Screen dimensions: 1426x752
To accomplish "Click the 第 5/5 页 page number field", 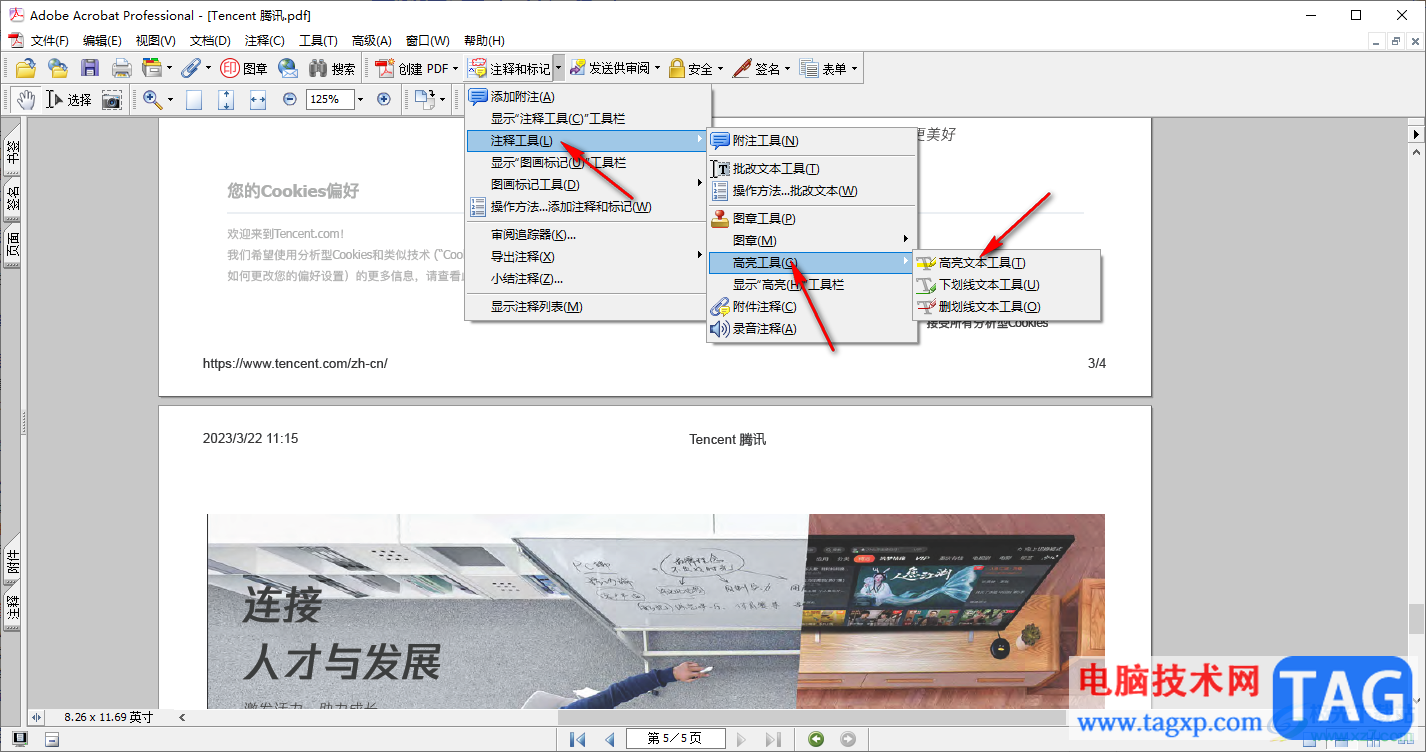I will (675, 739).
